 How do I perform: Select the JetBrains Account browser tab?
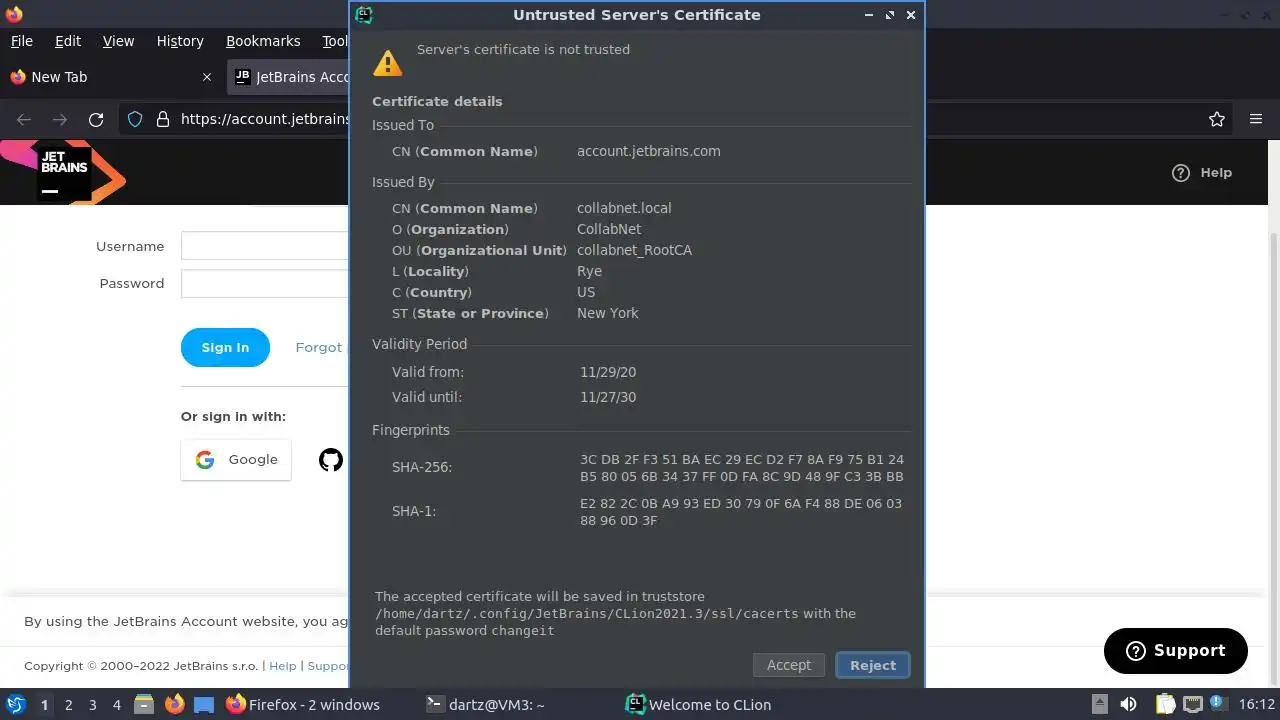tap(289, 77)
